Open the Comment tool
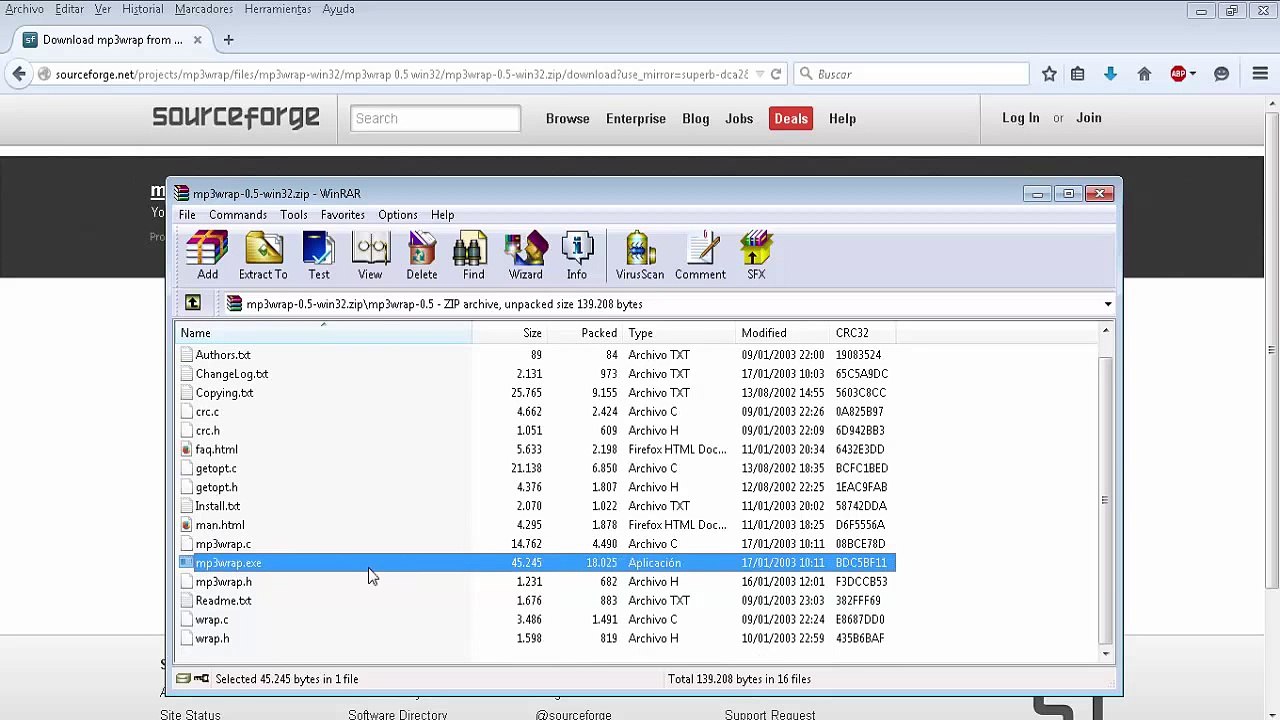Image resolution: width=1280 pixels, height=720 pixels. coord(700,256)
